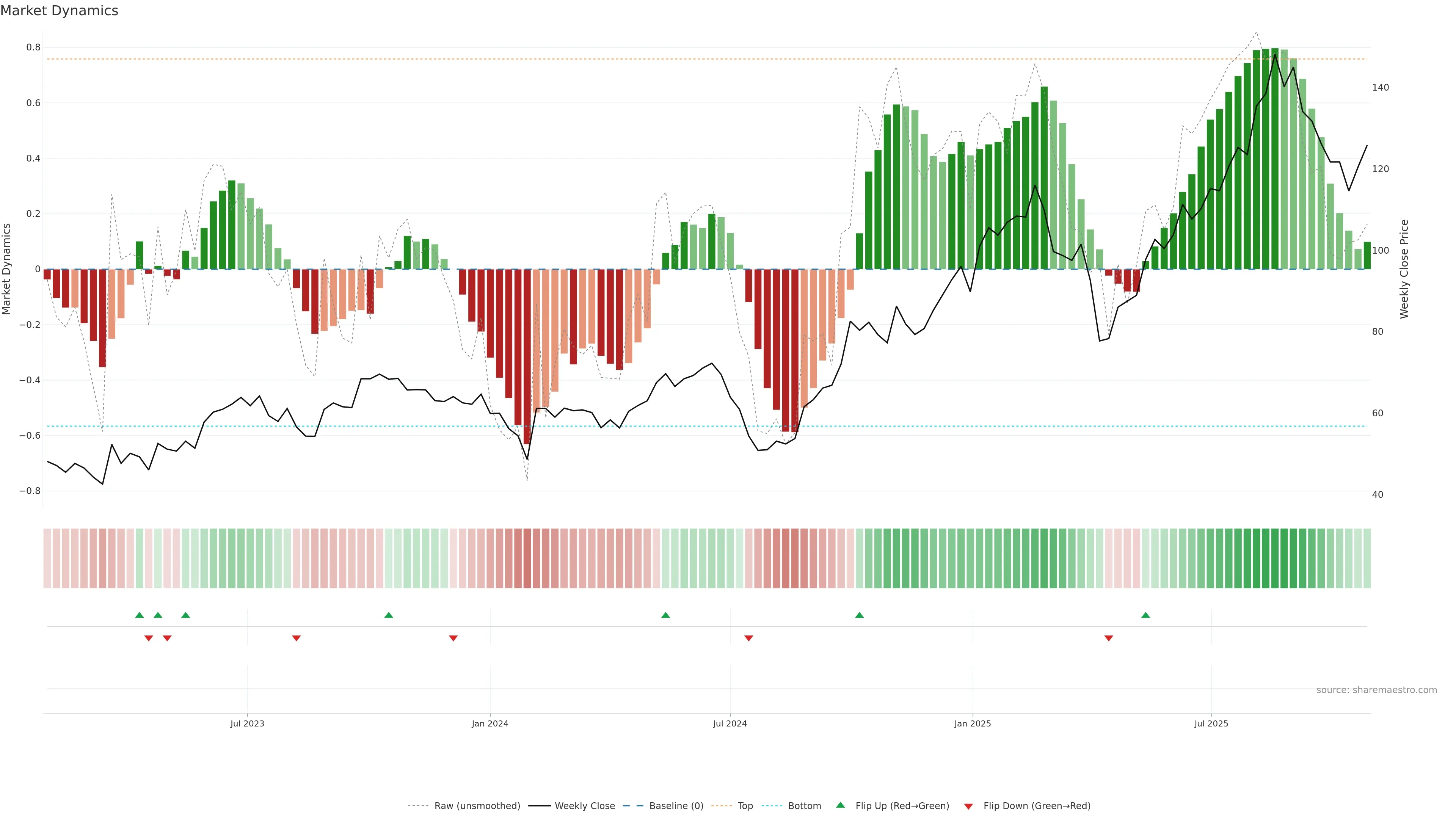Viewport: 1456px width, 819px height.
Task: Click the Jan 2025 x-axis label
Action: click(x=972, y=723)
